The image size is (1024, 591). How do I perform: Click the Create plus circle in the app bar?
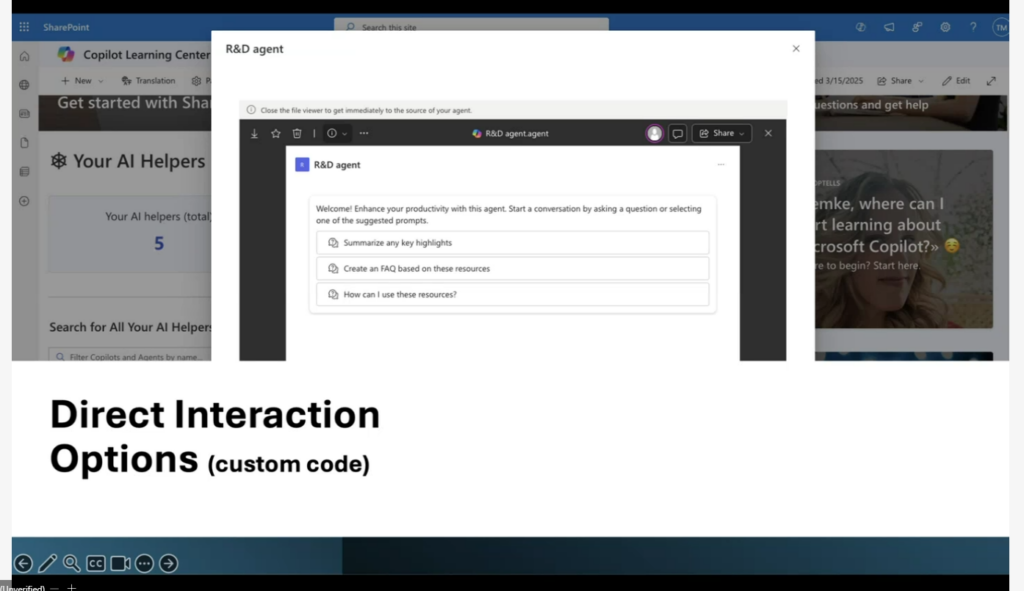coord(24,201)
